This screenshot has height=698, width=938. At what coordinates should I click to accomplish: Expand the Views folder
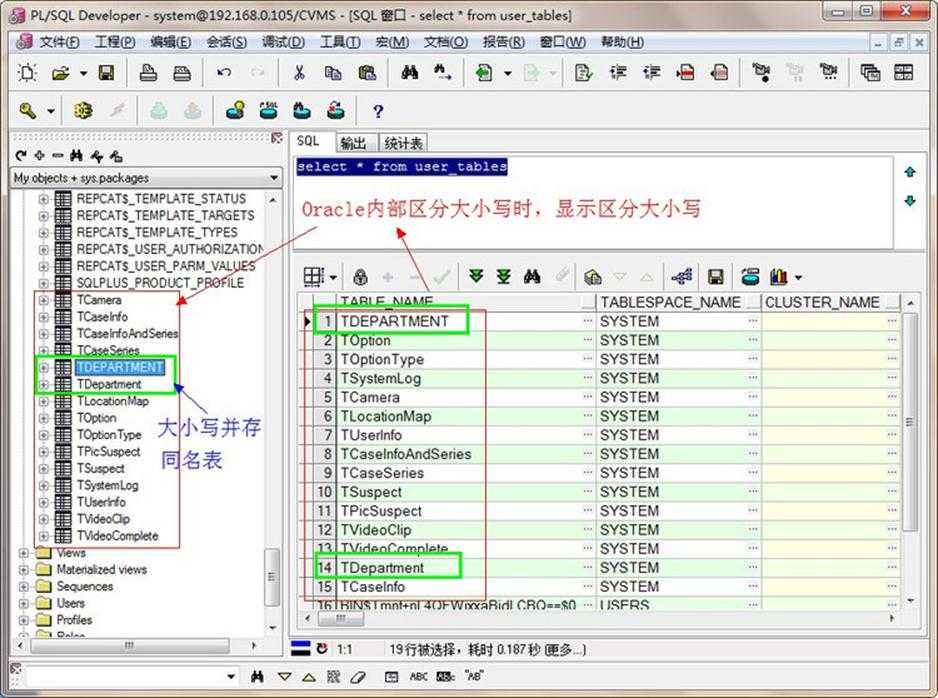point(23,553)
